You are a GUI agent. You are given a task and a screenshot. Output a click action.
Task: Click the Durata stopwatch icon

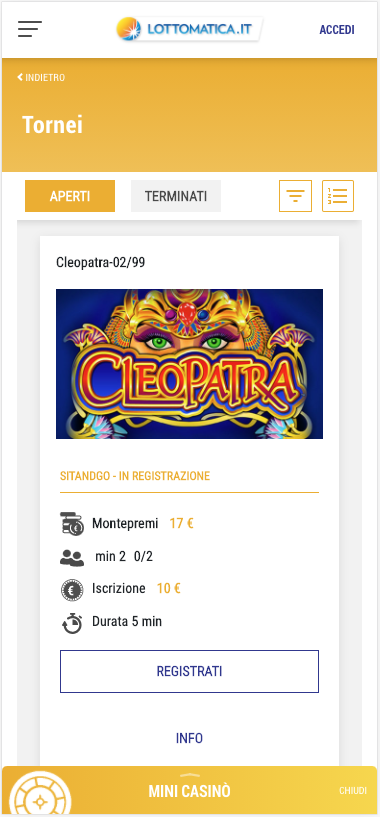coord(72,623)
